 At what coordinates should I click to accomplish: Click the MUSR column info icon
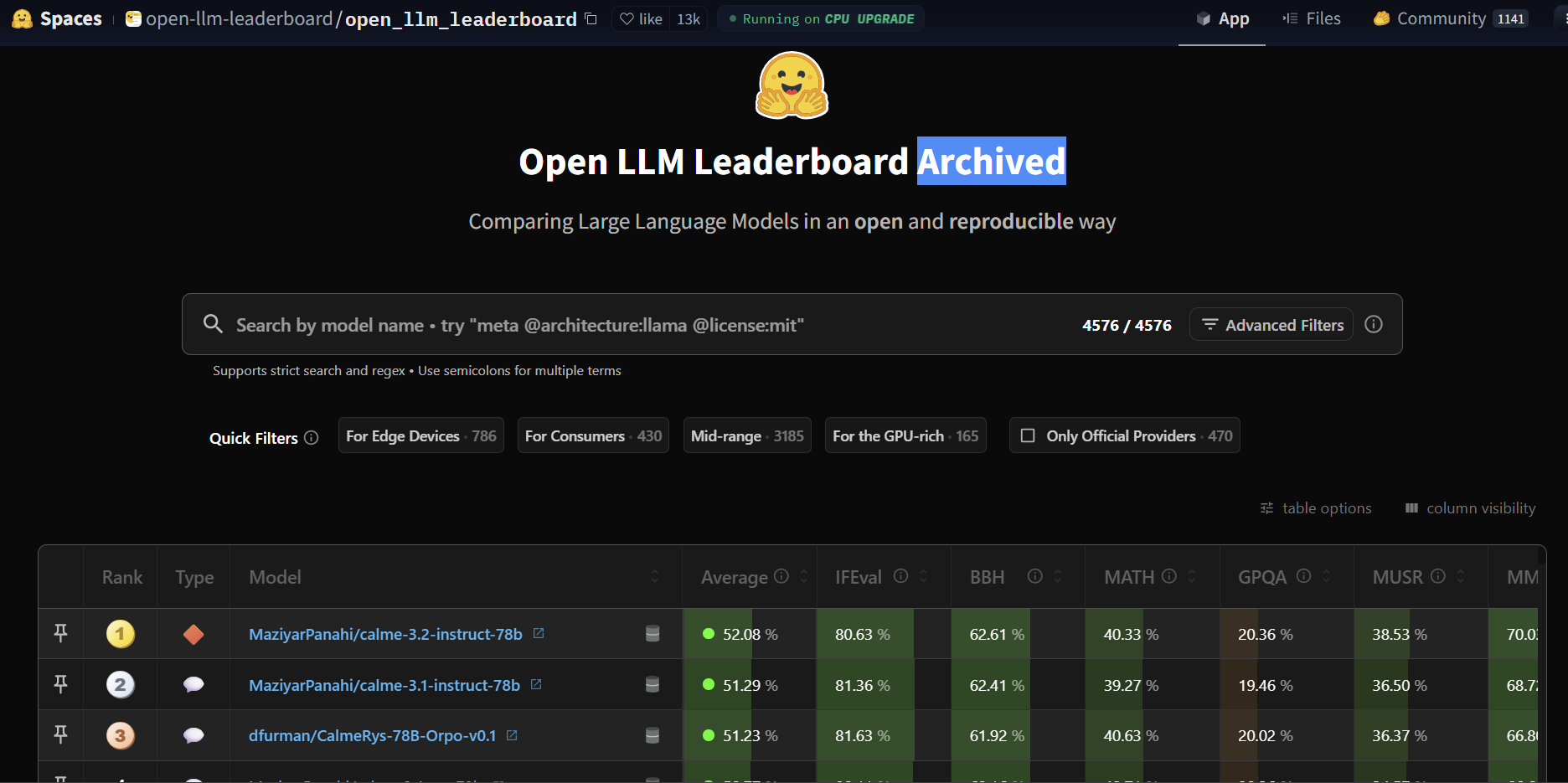coord(1438,576)
